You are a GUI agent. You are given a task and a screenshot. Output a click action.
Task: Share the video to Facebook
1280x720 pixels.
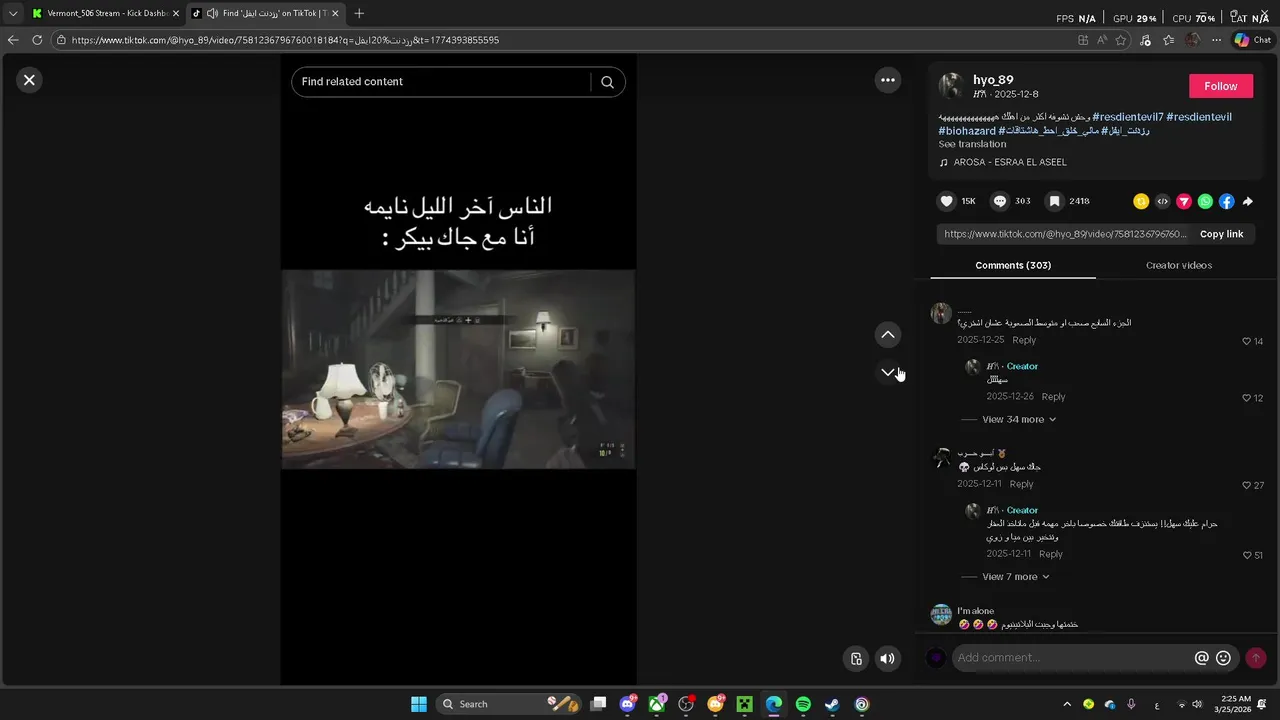1227,201
